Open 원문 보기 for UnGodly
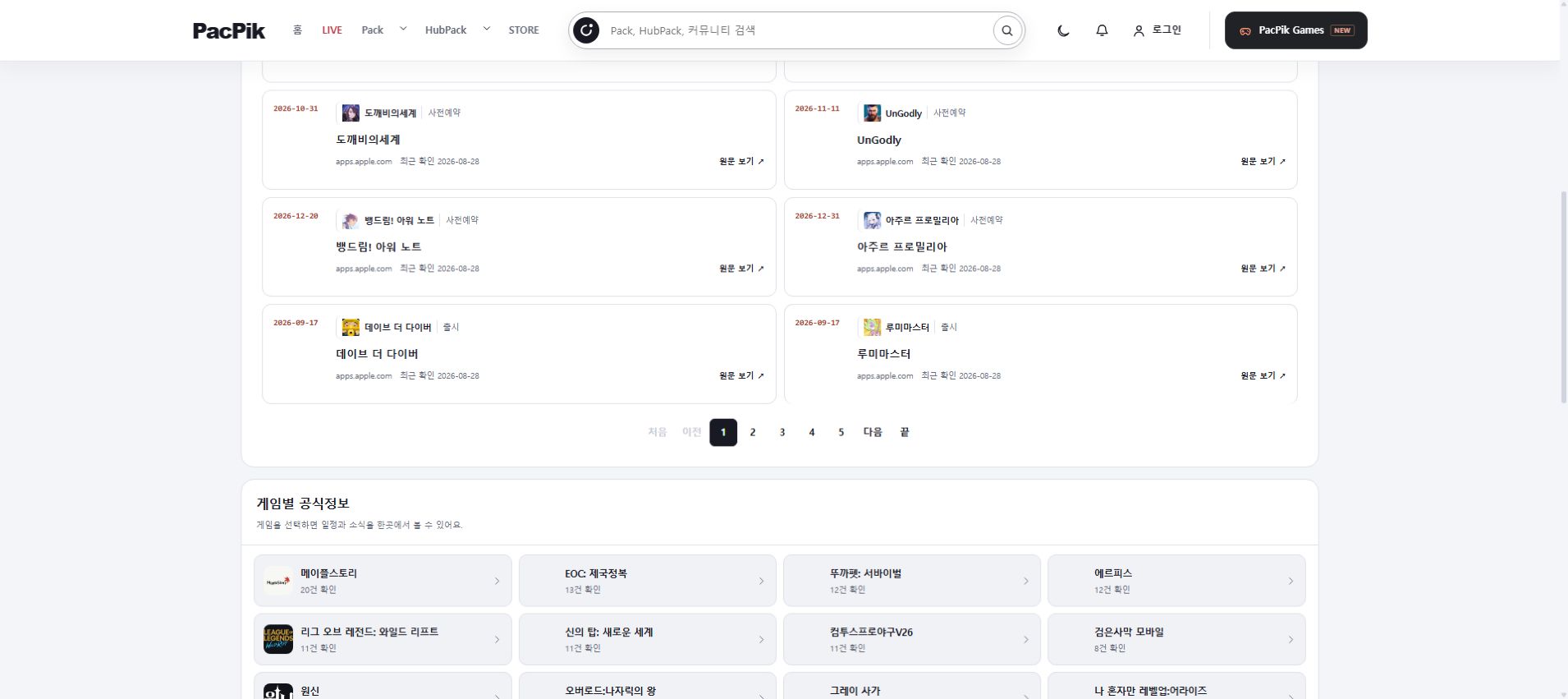This screenshot has height=699, width=1568. point(1263,162)
